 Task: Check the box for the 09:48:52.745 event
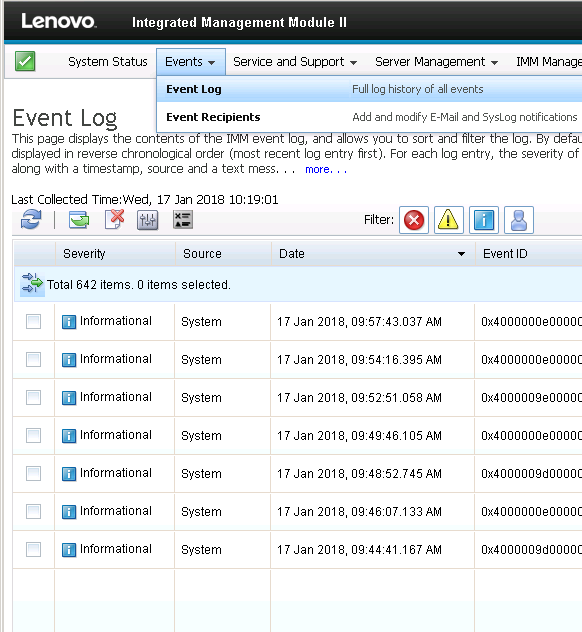pyautogui.click(x=33, y=474)
